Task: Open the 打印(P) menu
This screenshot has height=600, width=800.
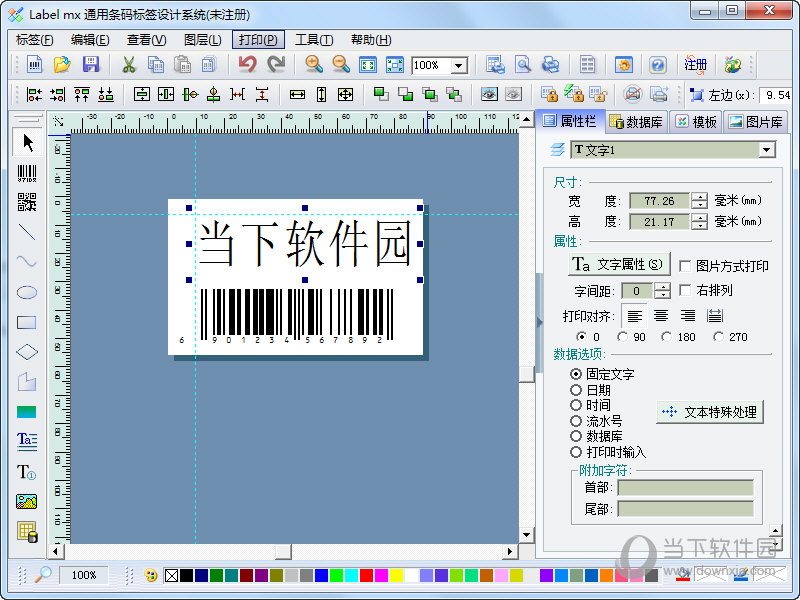Action: [x=258, y=40]
